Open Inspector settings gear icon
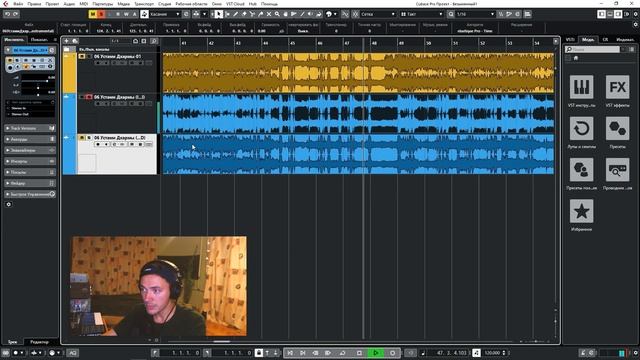 9,204
